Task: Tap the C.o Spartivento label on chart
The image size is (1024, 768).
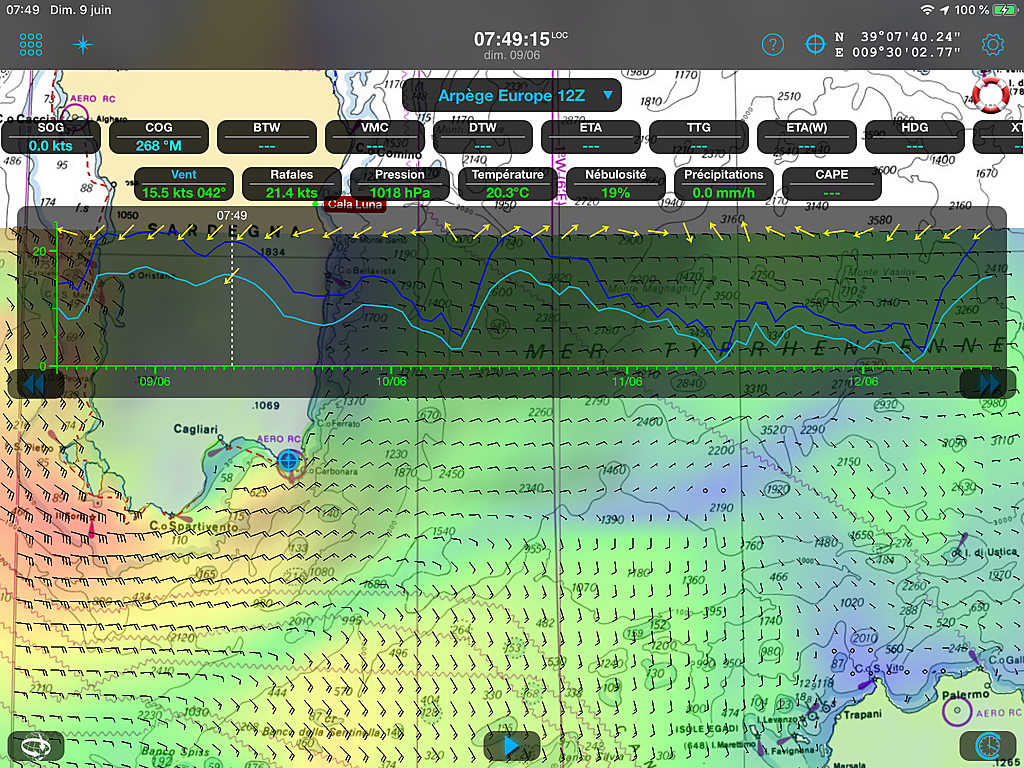Action: point(194,526)
